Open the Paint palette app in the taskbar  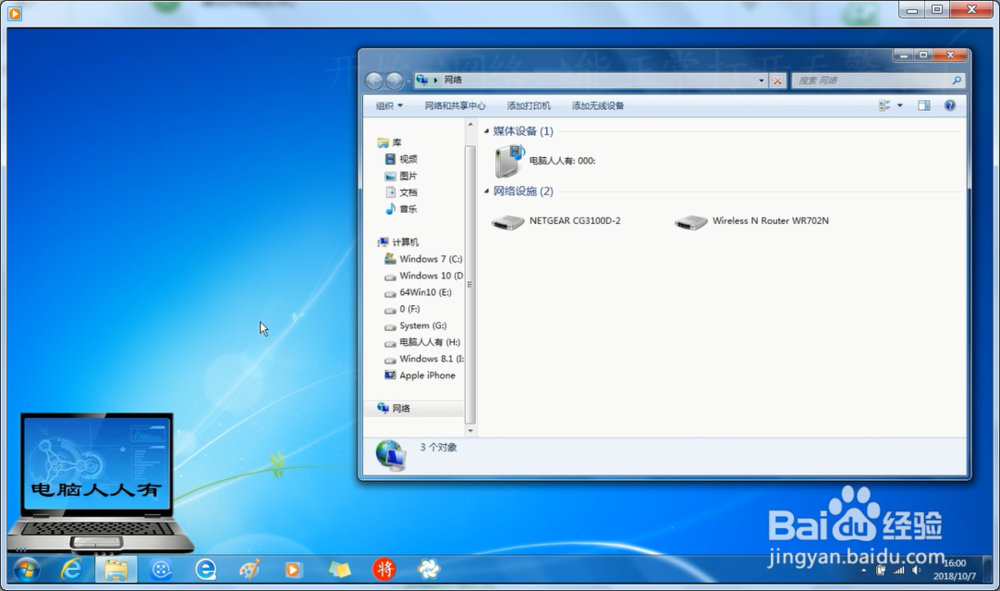click(249, 569)
